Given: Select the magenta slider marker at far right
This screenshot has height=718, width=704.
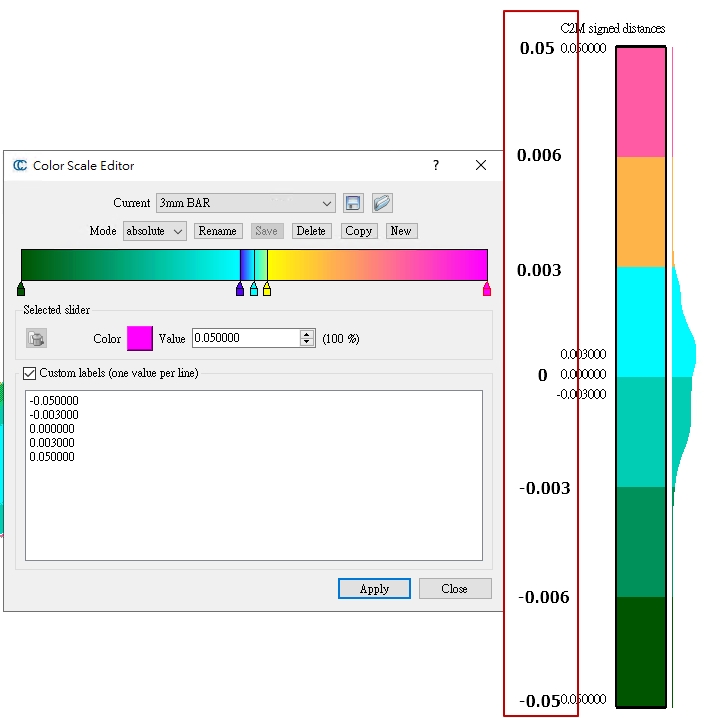Looking at the screenshot, I should 487,290.
